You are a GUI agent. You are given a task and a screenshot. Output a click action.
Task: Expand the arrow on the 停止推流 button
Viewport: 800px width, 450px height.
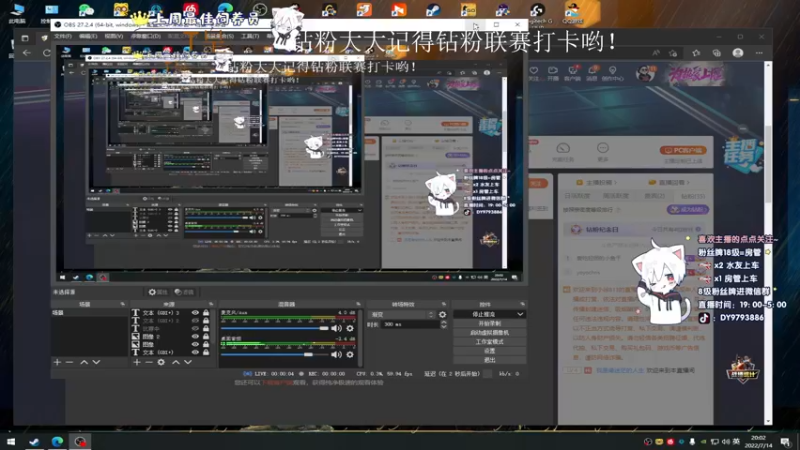coord(520,314)
